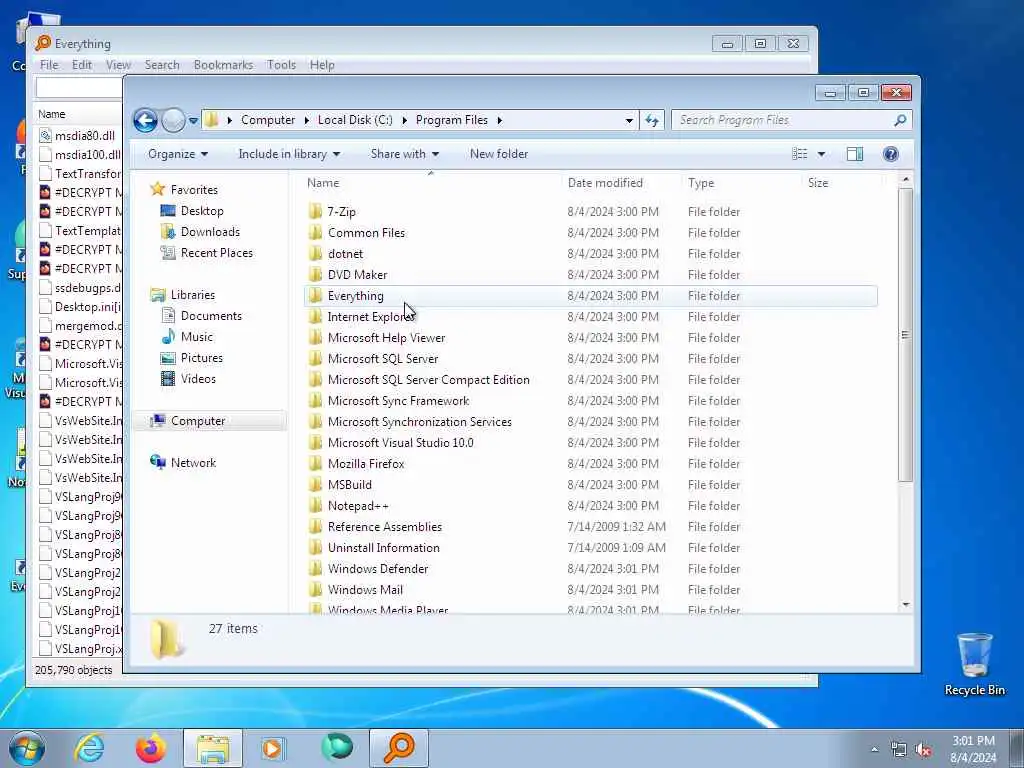Click the Back navigation arrow in Explorer

(145, 120)
